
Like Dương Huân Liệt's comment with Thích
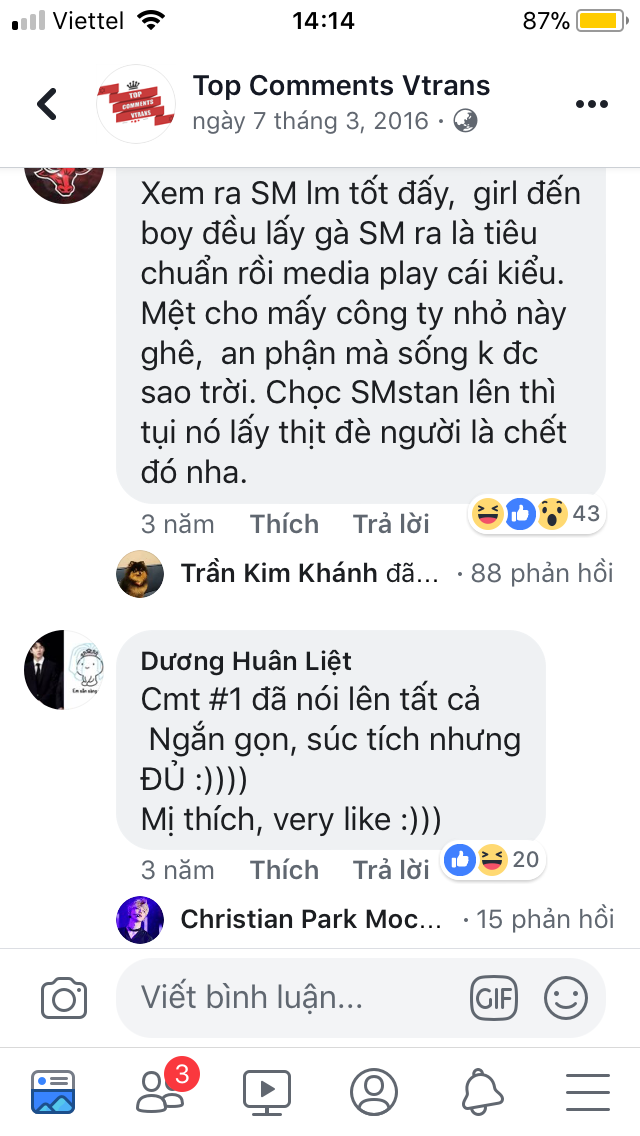click(x=284, y=870)
